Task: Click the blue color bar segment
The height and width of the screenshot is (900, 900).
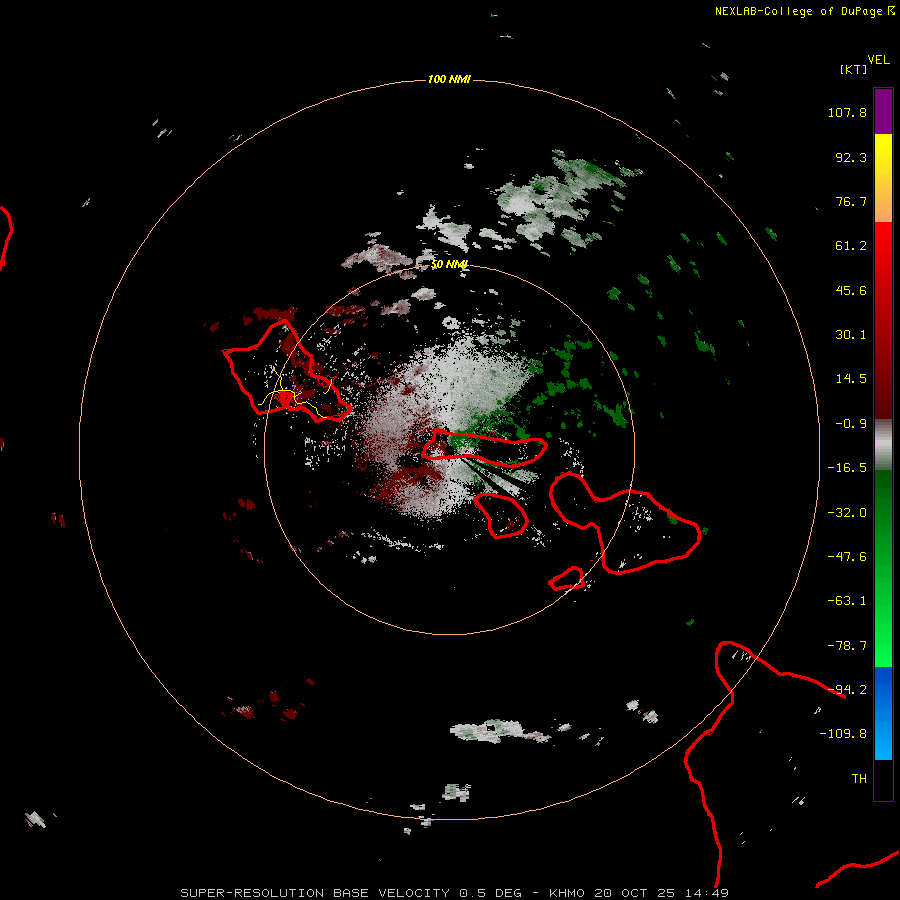Action: pyautogui.click(x=883, y=713)
